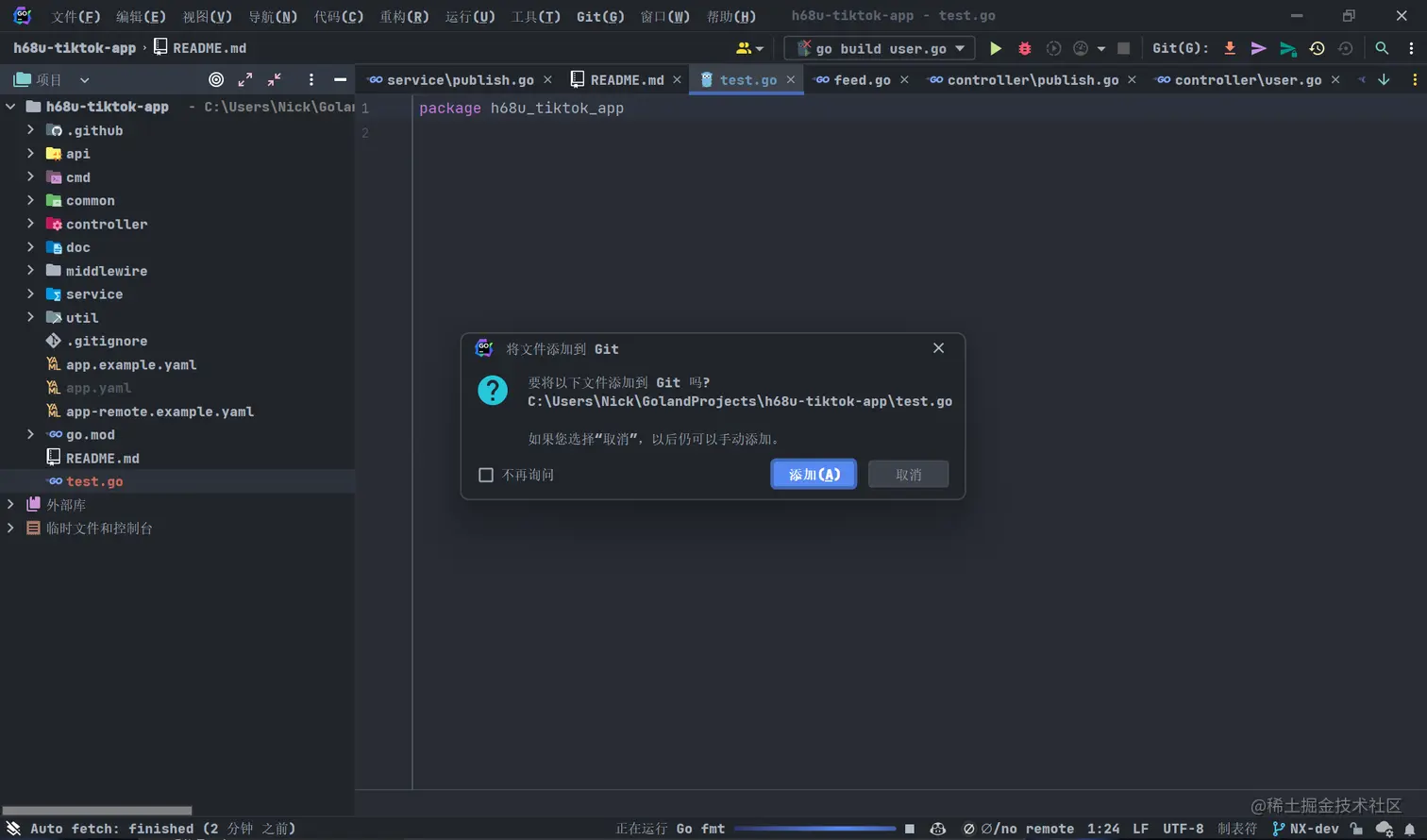Screen dimensions: 1427x840
Task: Switch to service\publish.go tab
Action: (x=460, y=80)
